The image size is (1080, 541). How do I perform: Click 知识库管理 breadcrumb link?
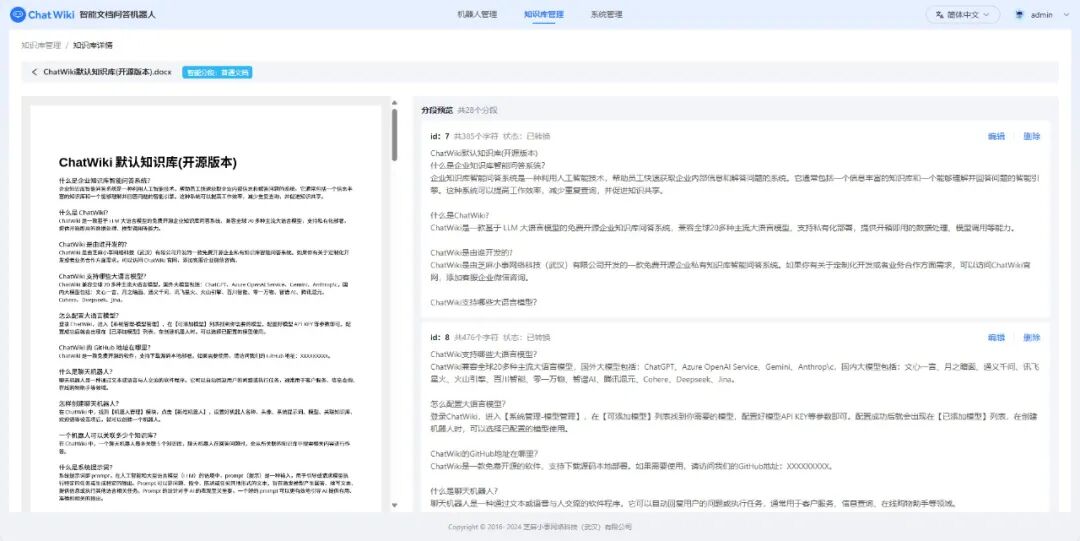point(41,45)
